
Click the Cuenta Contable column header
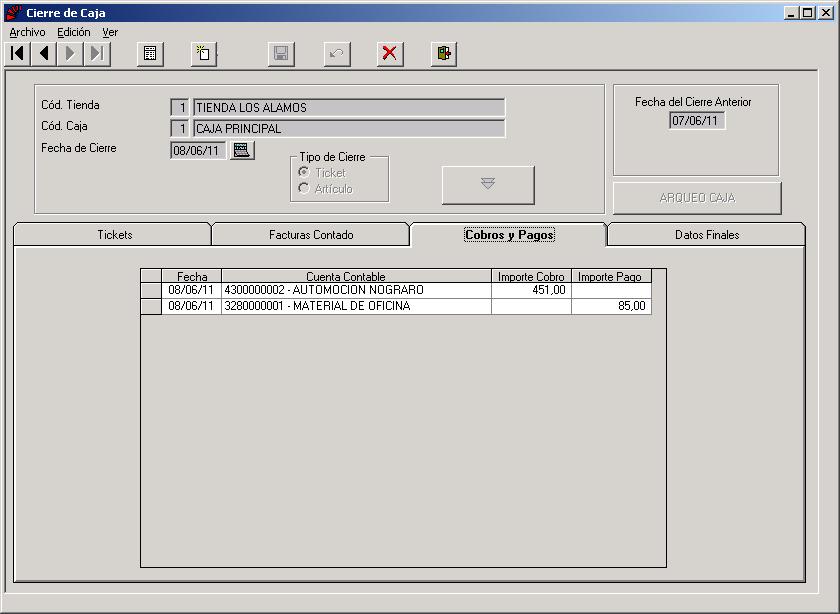pos(356,276)
